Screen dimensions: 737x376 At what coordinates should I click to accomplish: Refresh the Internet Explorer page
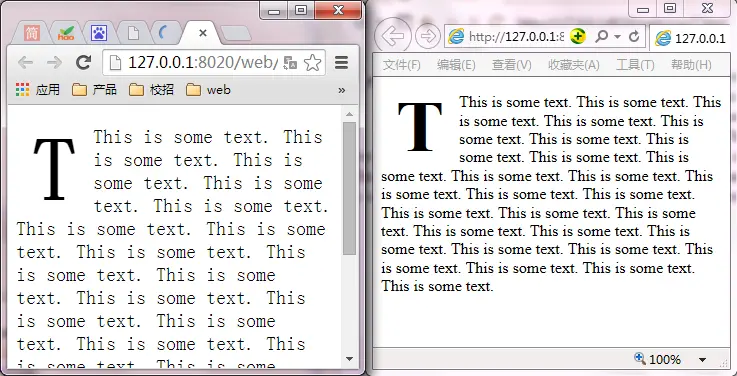(634, 36)
